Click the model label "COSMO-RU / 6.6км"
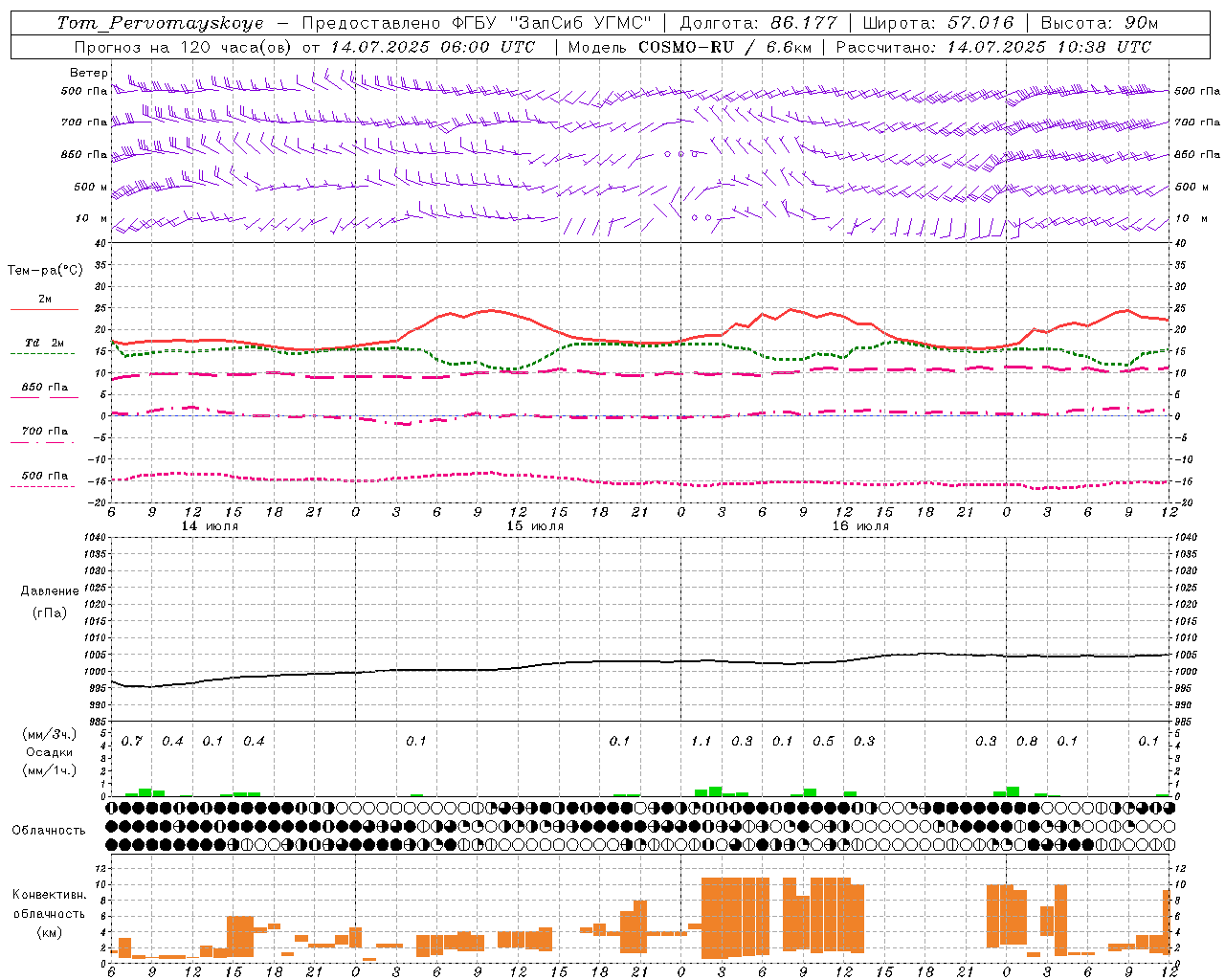The image size is (1225, 980). coord(725,47)
